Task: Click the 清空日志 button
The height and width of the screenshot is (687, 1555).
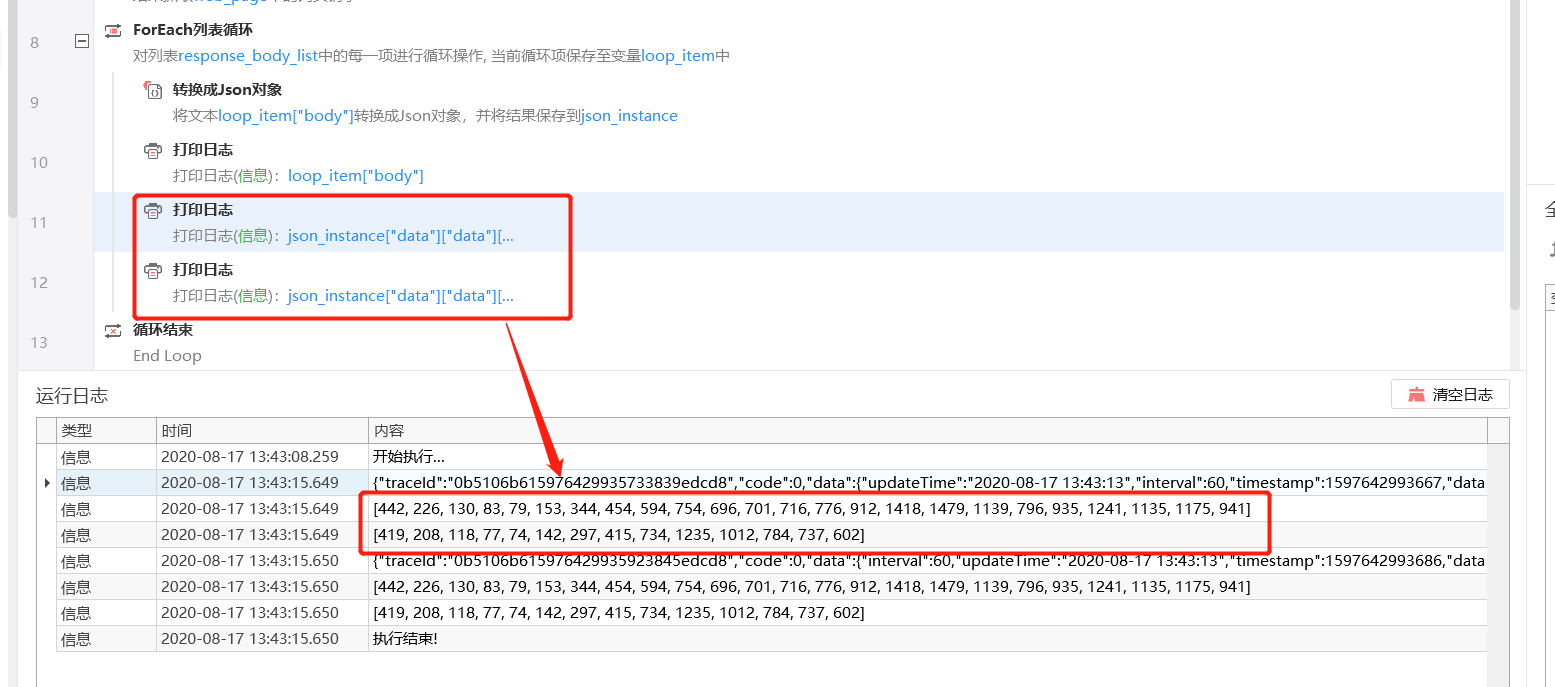Action: click(x=1450, y=394)
